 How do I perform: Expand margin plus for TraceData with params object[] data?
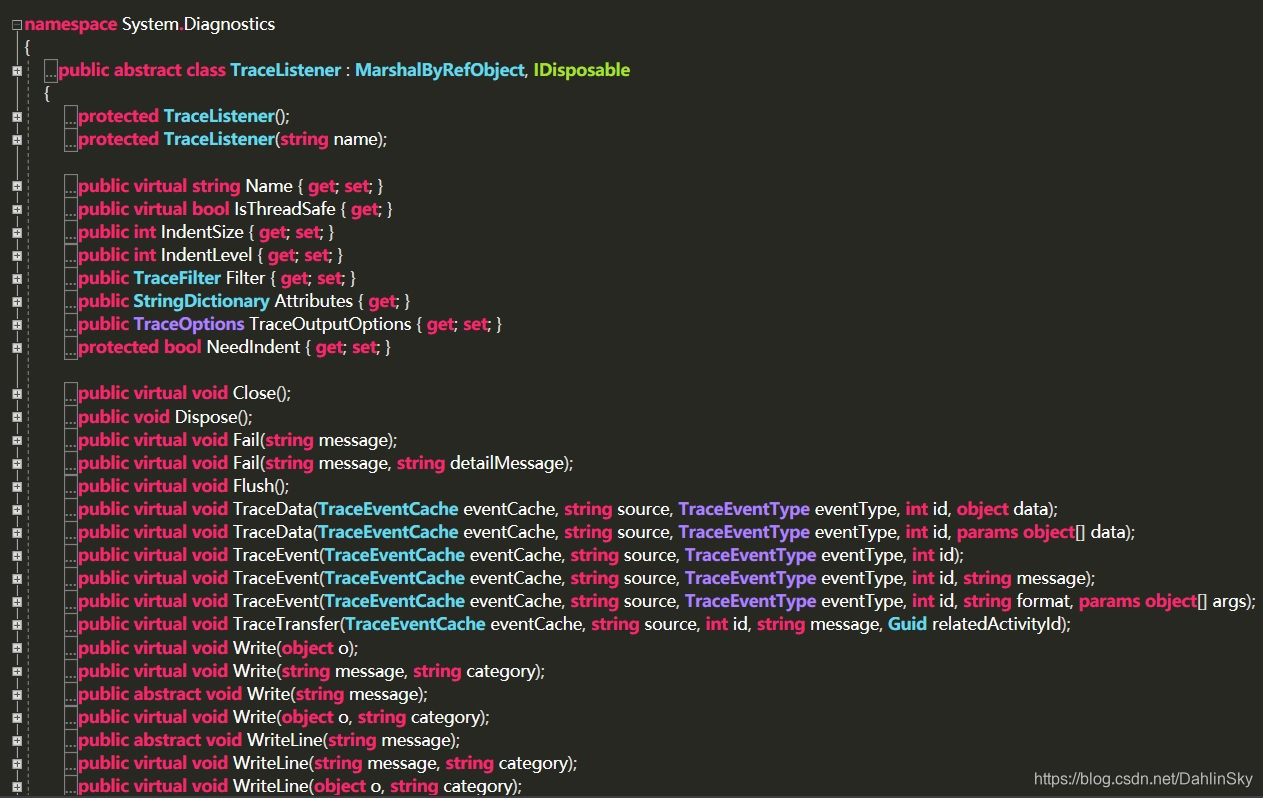(17, 532)
